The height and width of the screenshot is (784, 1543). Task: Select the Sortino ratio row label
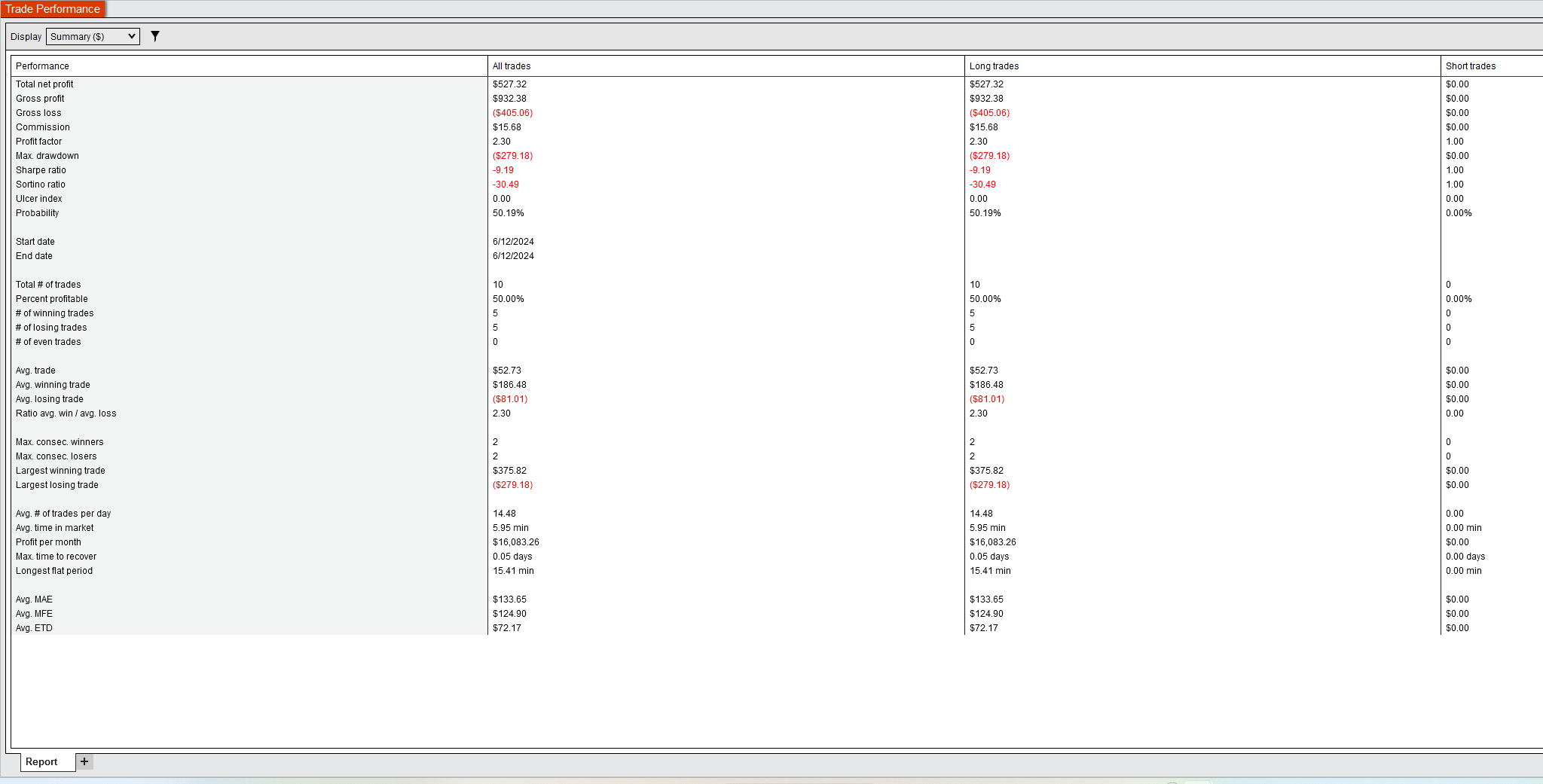(x=41, y=185)
